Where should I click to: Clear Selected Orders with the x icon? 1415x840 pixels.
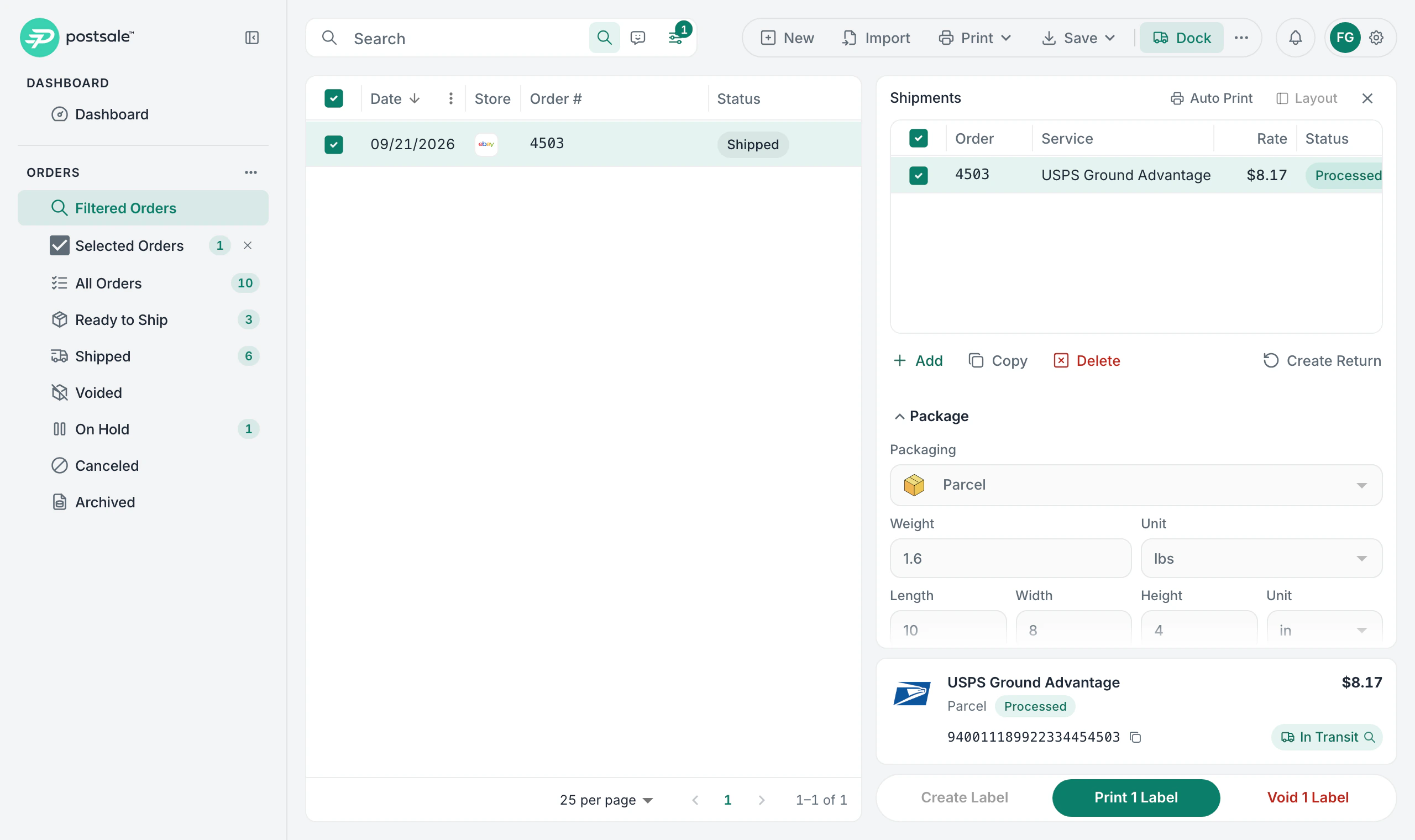point(247,246)
